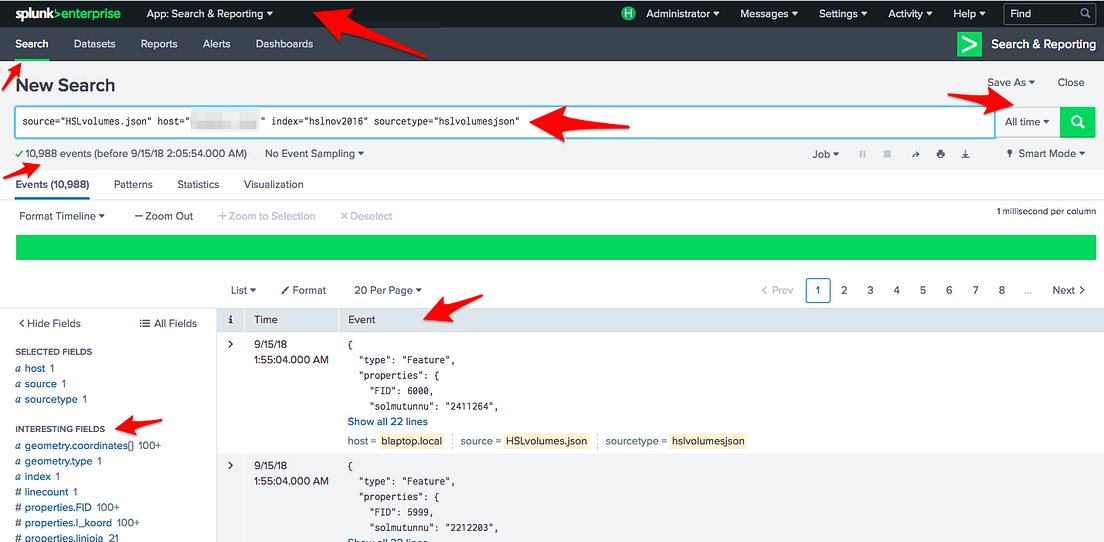The width and height of the screenshot is (1104, 542).
Task: Open All Fields dialog
Action: (168, 323)
